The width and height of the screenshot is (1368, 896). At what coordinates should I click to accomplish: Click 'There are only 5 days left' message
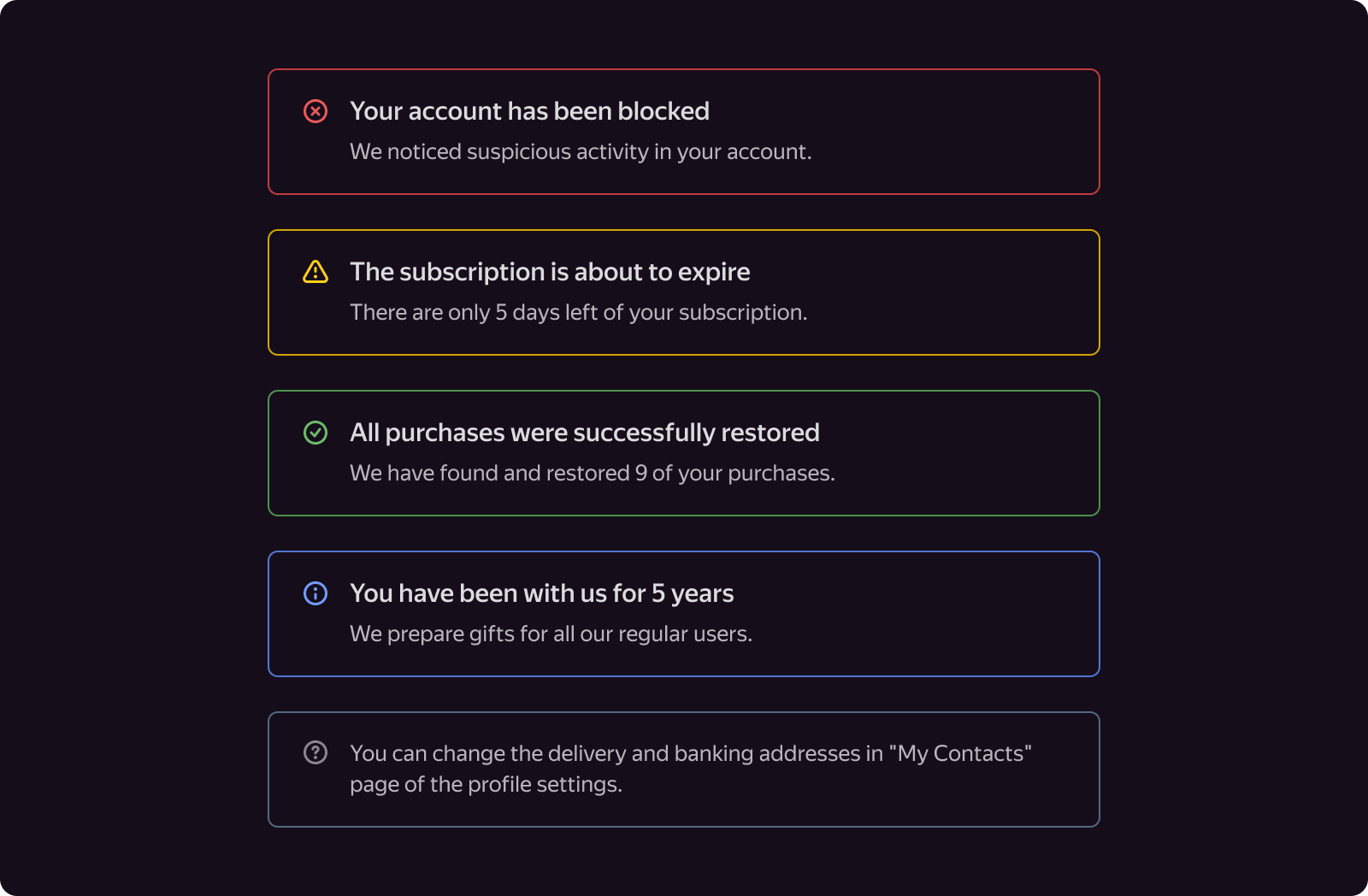578,313
